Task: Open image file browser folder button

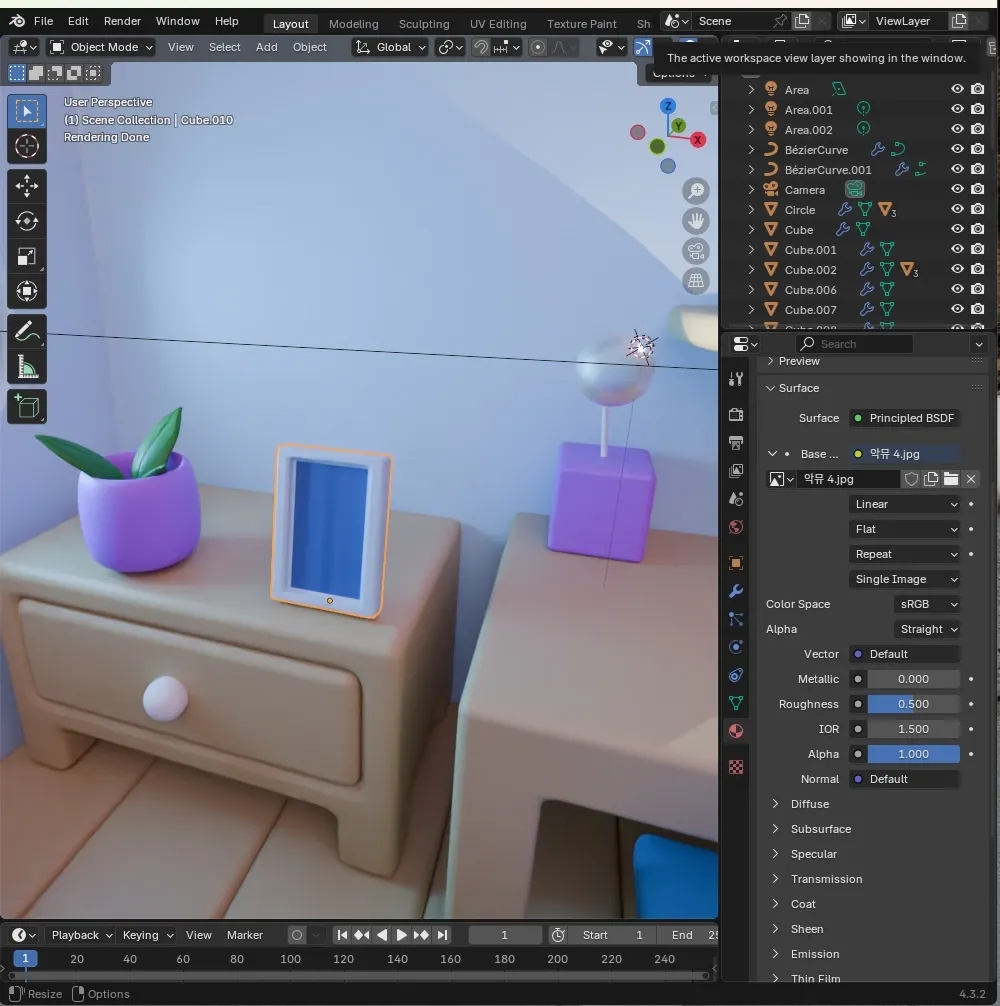Action: [x=951, y=479]
